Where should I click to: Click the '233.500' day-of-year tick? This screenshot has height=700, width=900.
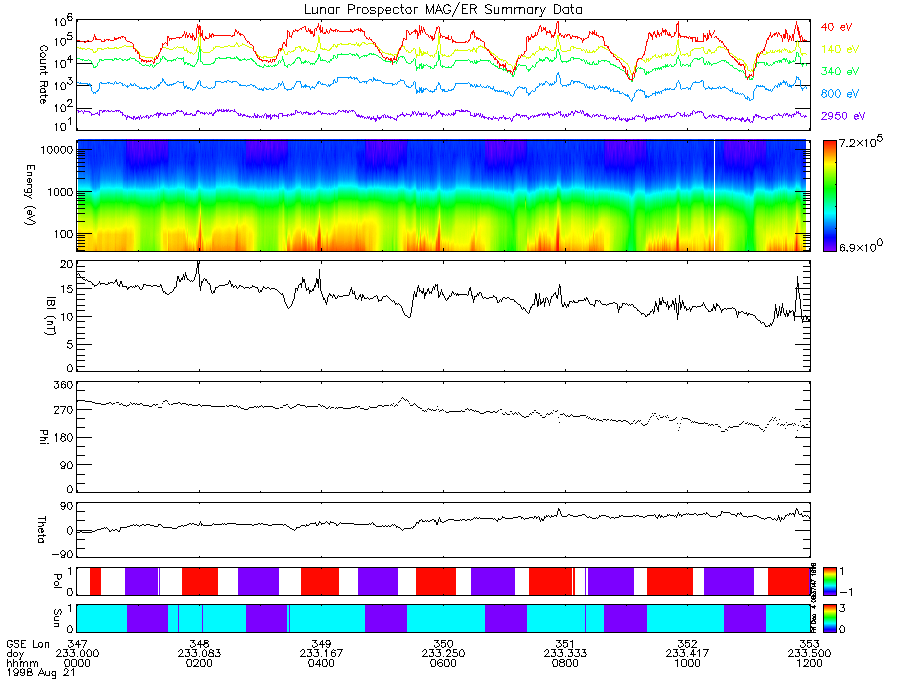(809, 654)
